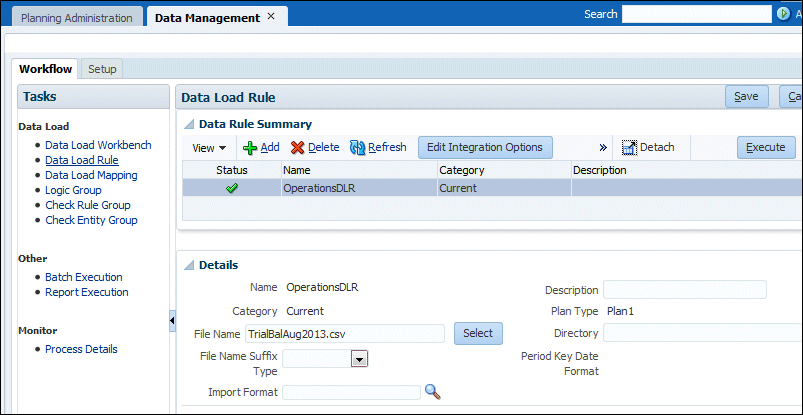The width and height of the screenshot is (803, 415).
Task: Collapse the Data Rule Summary section
Action: (189, 124)
